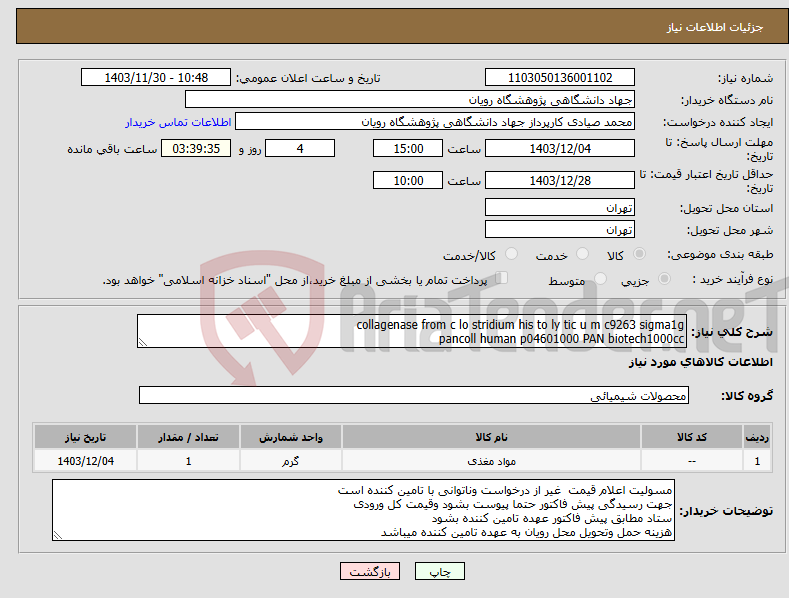This screenshot has width=789, height=598.
Task: Click the delivery city field تهران
Action: pyautogui.click(x=560, y=230)
